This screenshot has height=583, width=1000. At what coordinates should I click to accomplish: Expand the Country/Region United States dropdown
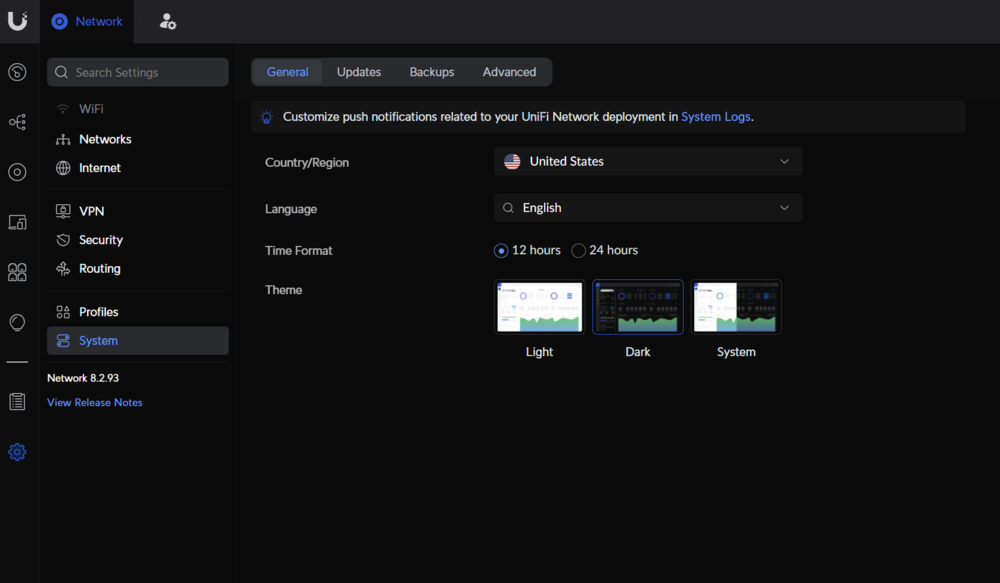pyautogui.click(x=648, y=161)
